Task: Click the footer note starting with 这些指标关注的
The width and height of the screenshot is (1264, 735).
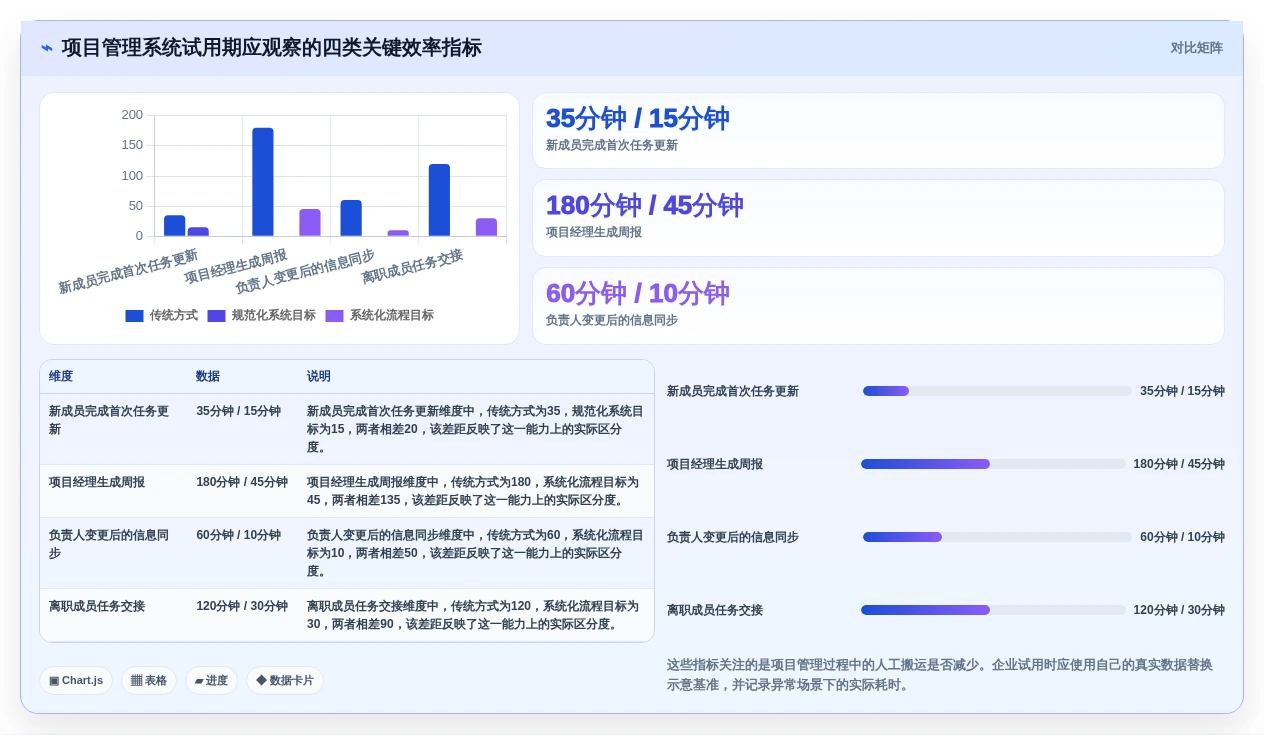Action: pos(940,675)
